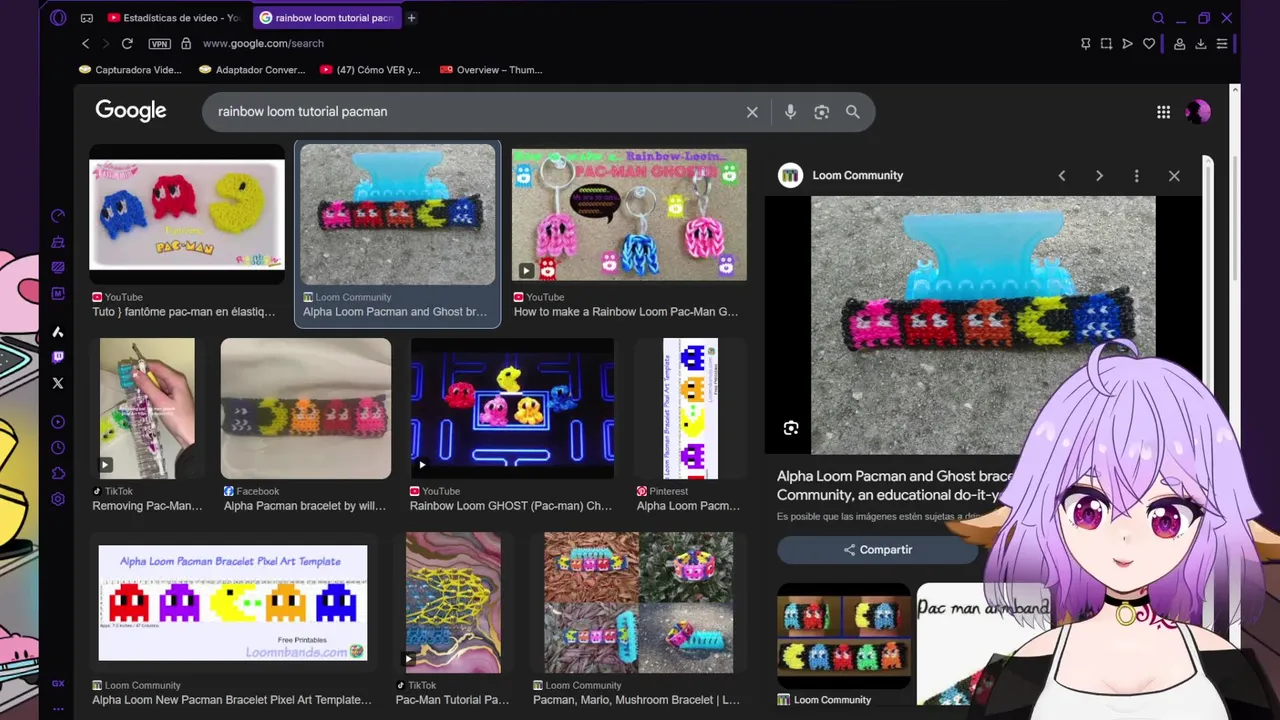Open extensions cube icon in sidebar
This screenshot has height=720, width=1280.
point(58,474)
